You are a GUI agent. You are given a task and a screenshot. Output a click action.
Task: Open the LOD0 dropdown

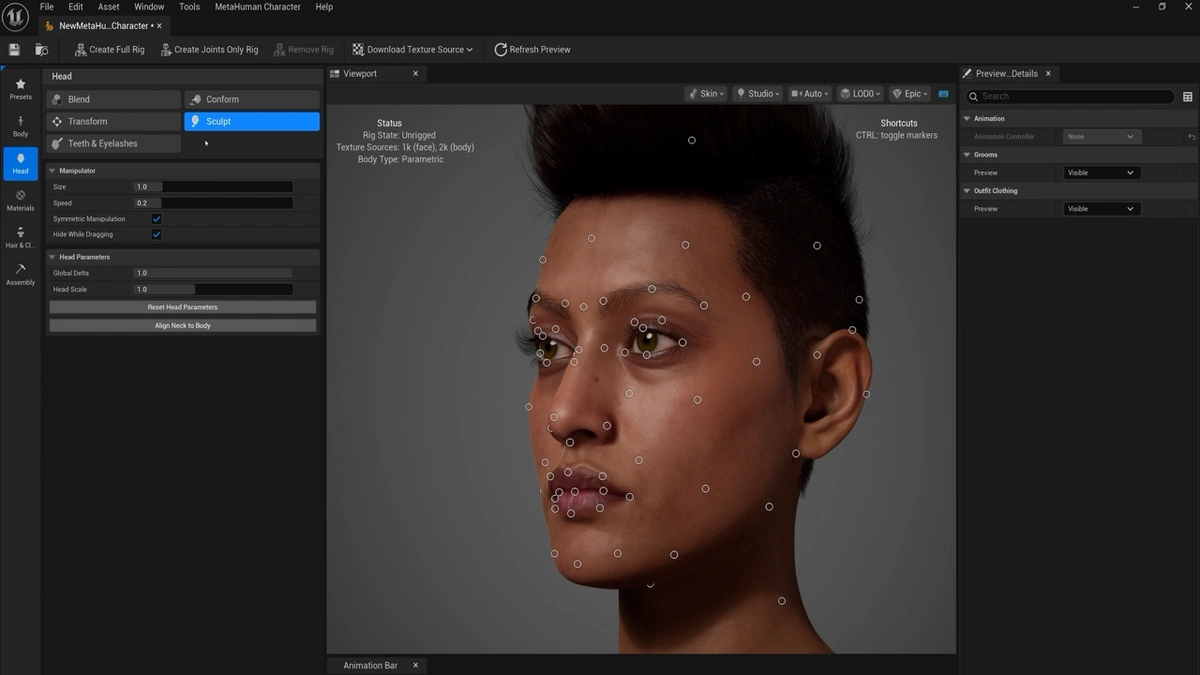[x=859, y=93]
